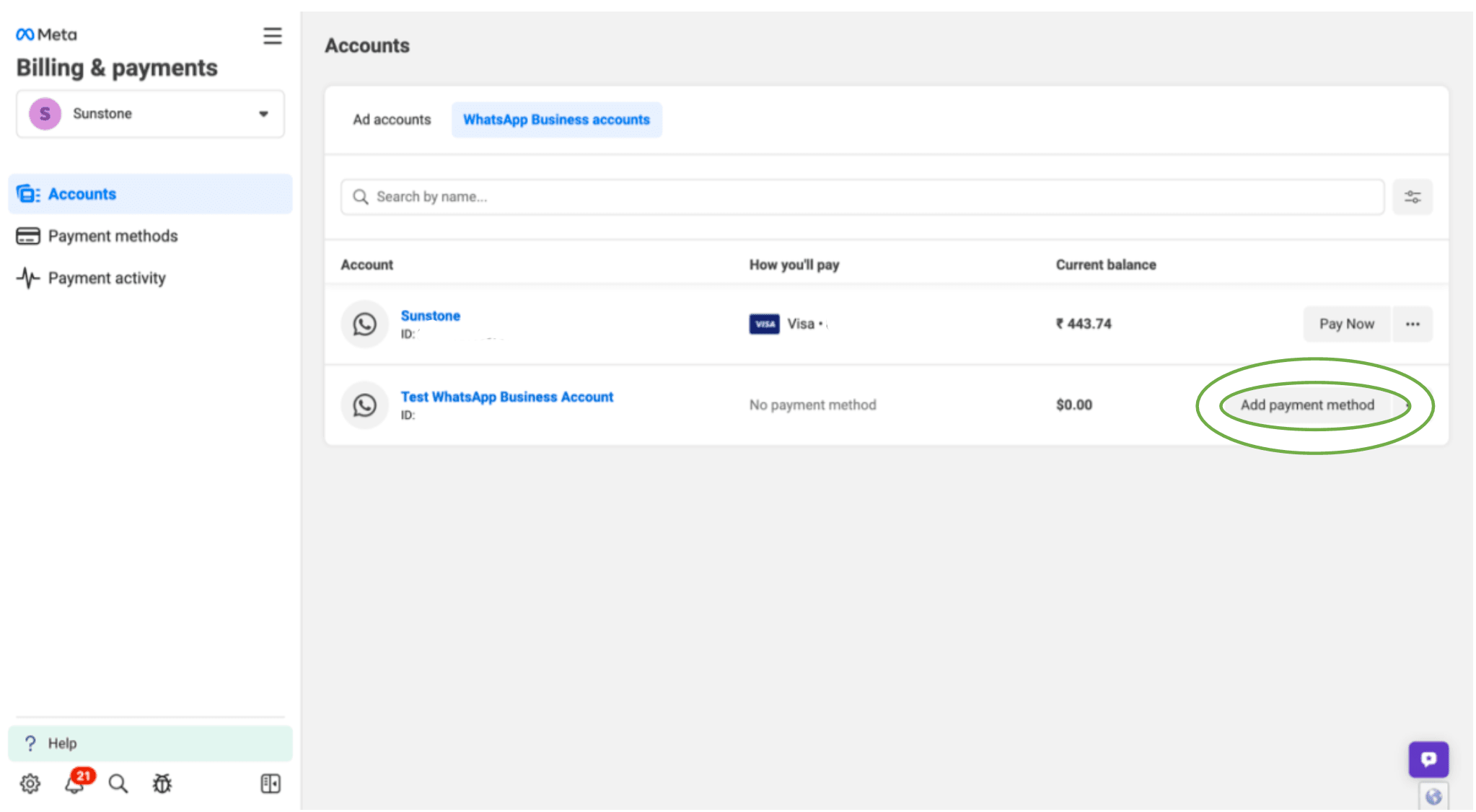Click the Visa card icon in the Sunstone row

pyautogui.click(x=764, y=324)
